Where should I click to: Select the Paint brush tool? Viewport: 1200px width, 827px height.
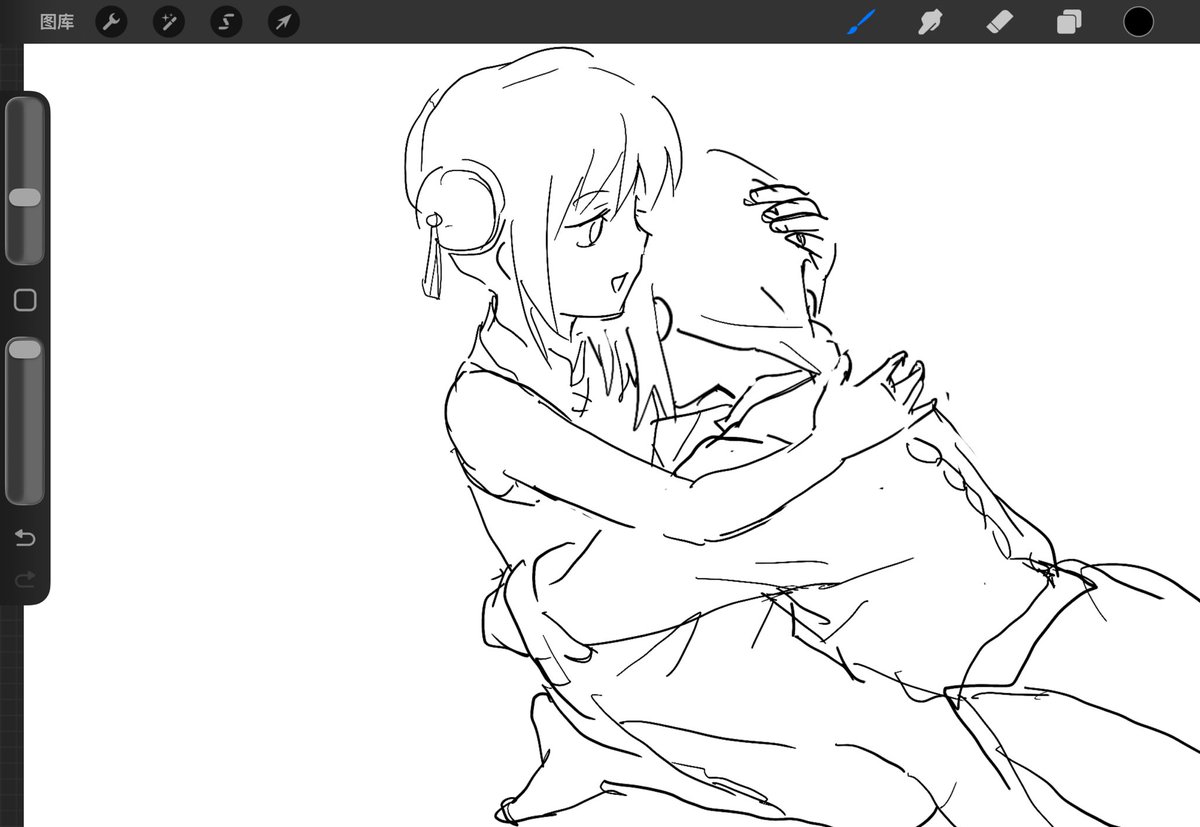tap(861, 22)
